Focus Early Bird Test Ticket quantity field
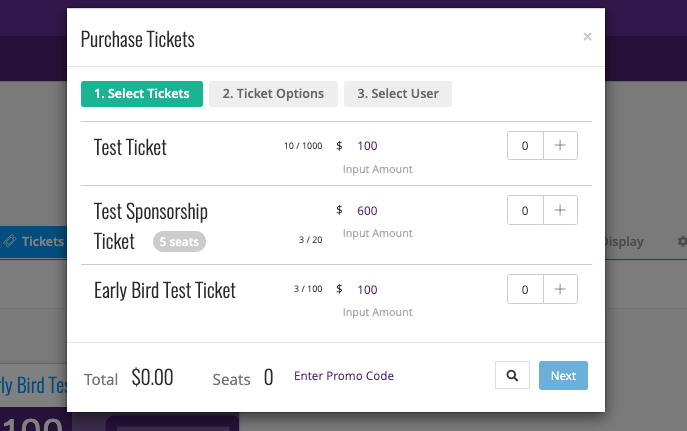 [525, 289]
